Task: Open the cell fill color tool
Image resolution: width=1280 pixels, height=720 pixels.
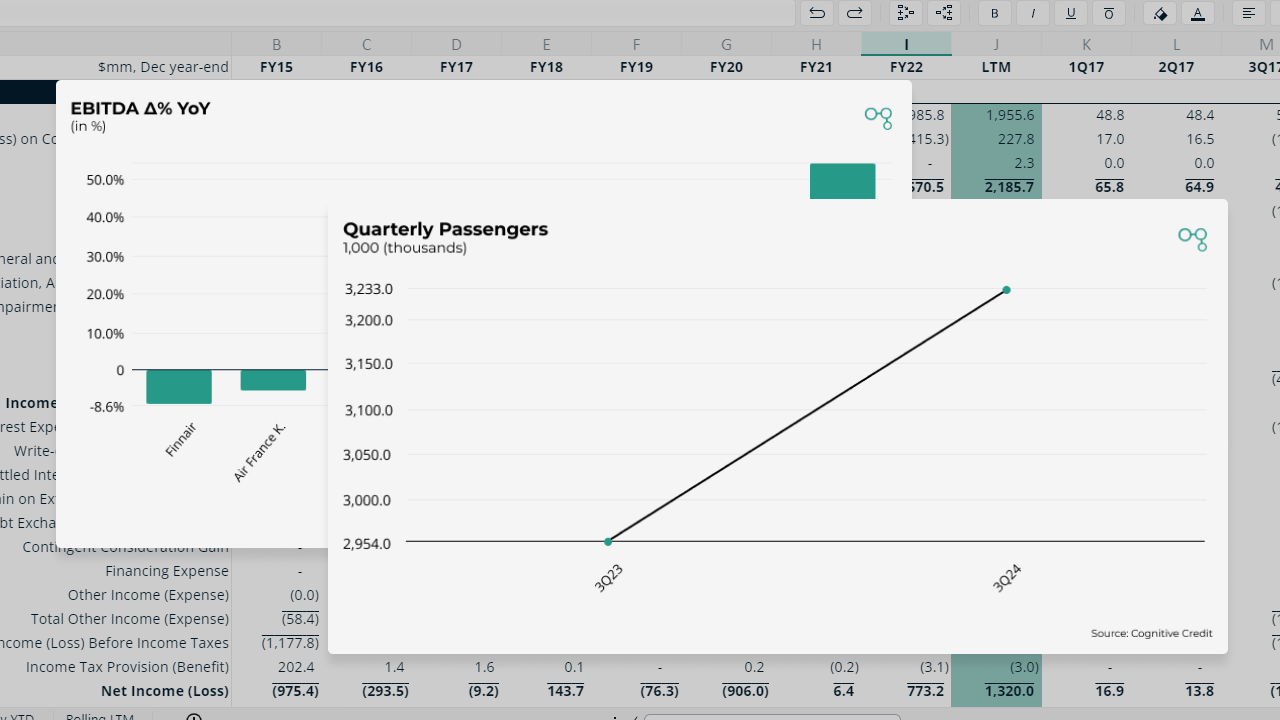Action: [1160, 13]
